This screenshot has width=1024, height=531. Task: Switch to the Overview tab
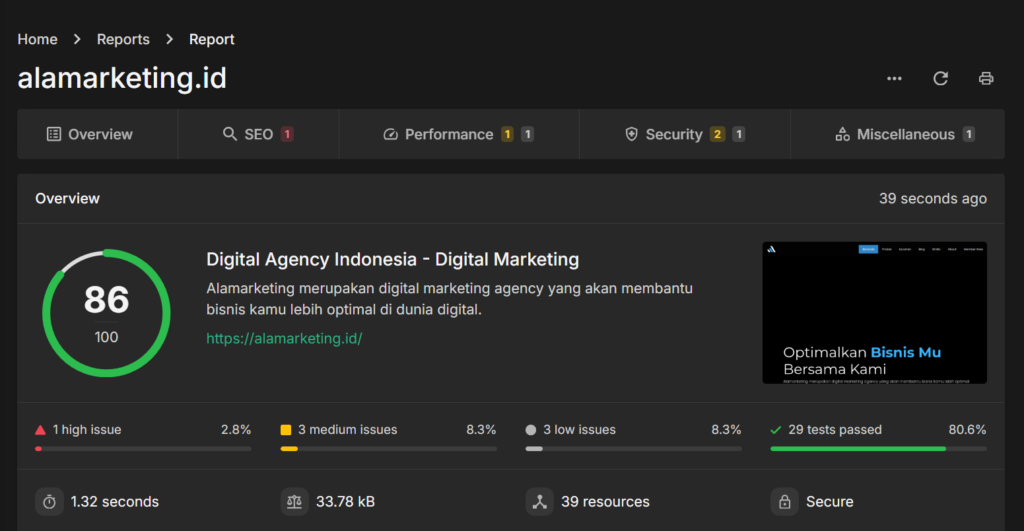[97, 134]
